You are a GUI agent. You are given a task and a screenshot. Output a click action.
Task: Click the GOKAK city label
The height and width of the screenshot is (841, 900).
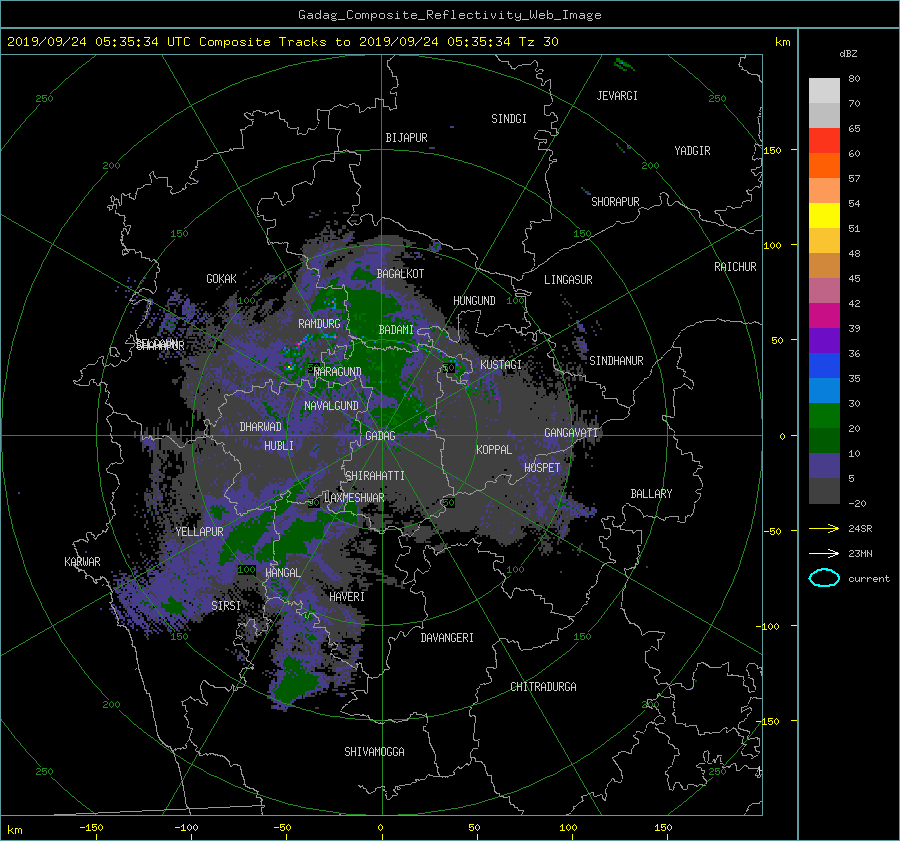pyautogui.click(x=221, y=278)
